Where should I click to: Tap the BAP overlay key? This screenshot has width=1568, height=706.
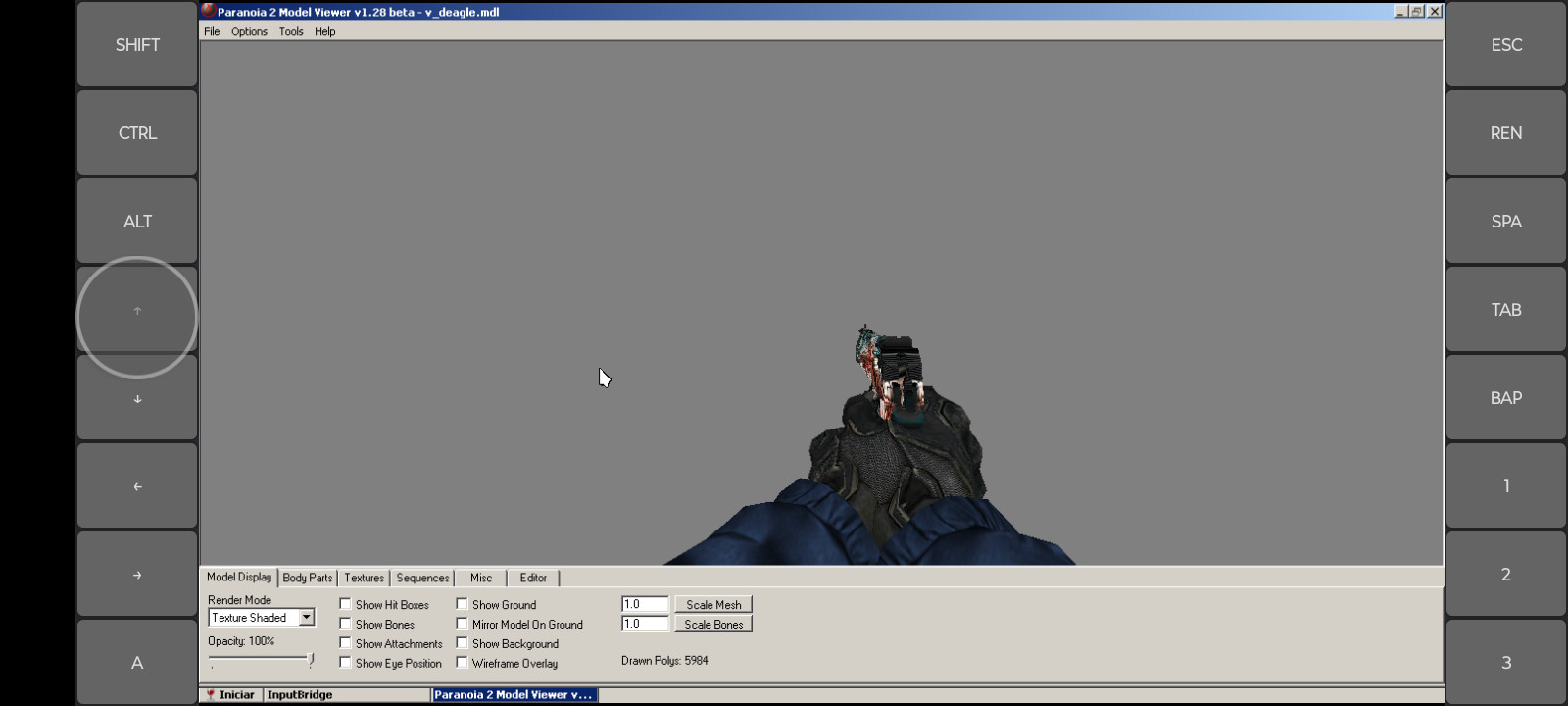1506,398
